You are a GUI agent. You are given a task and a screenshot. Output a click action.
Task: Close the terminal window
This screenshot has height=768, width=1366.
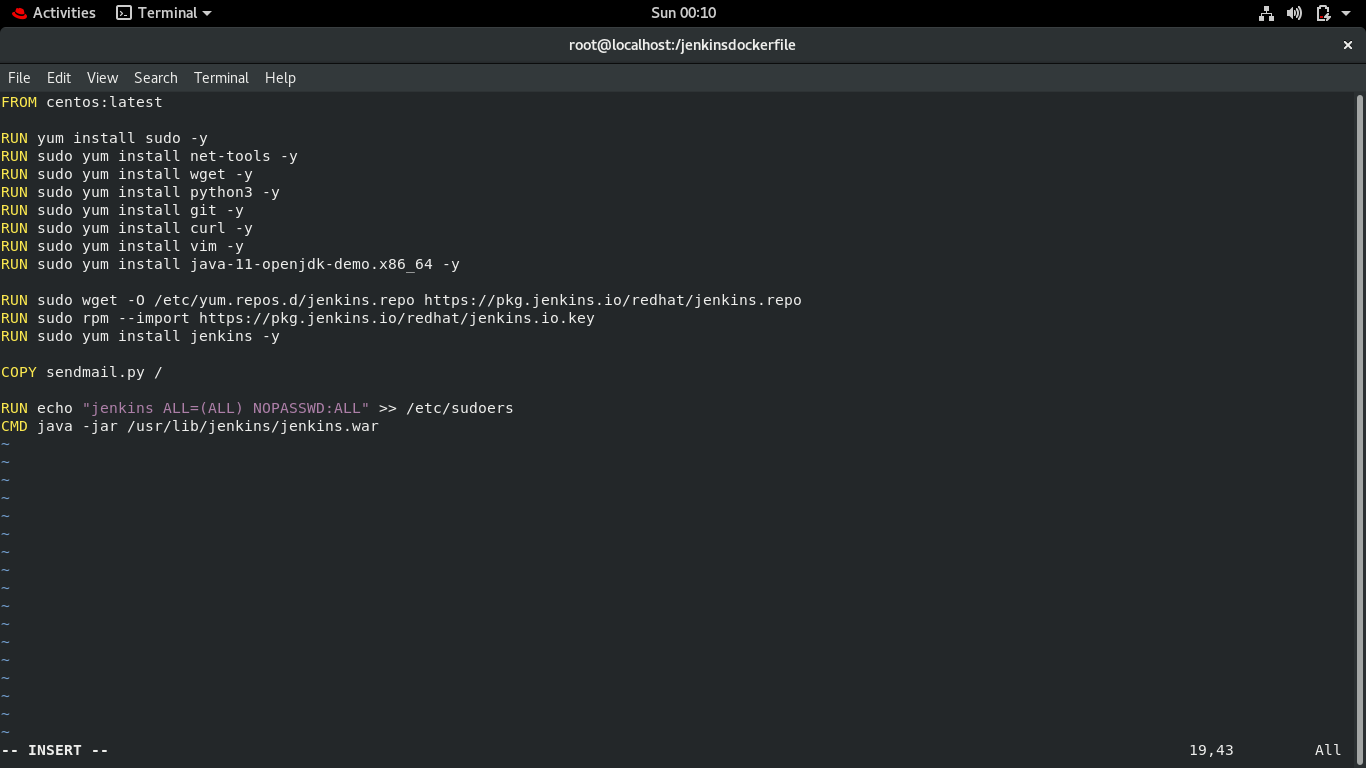tap(1348, 45)
